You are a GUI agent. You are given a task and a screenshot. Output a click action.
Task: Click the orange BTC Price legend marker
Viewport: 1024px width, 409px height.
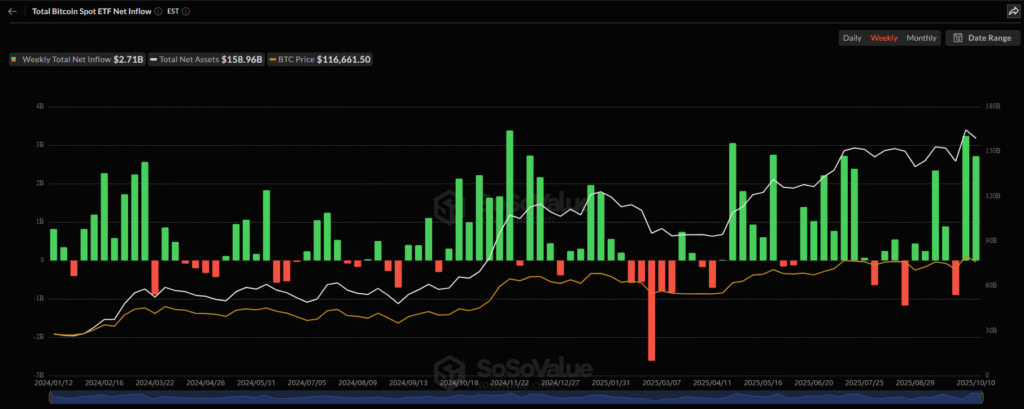[274, 60]
